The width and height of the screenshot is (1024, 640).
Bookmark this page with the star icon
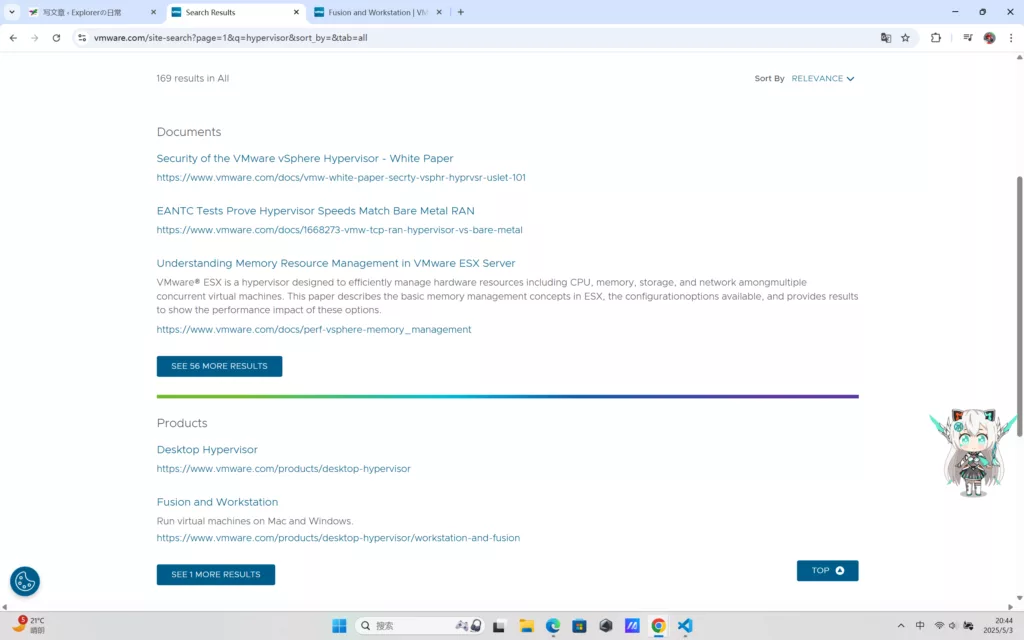pos(905,38)
